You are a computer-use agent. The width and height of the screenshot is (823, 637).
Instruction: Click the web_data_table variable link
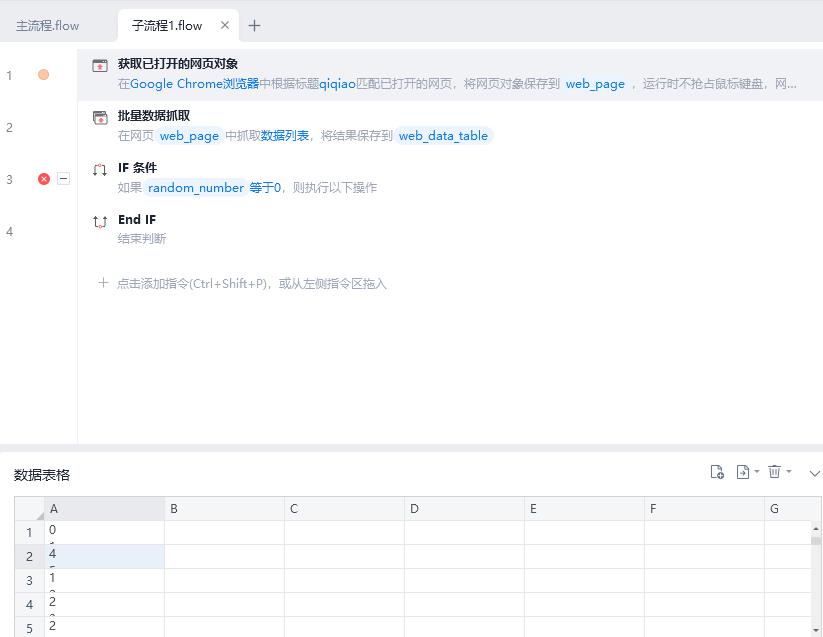pos(443,136)
